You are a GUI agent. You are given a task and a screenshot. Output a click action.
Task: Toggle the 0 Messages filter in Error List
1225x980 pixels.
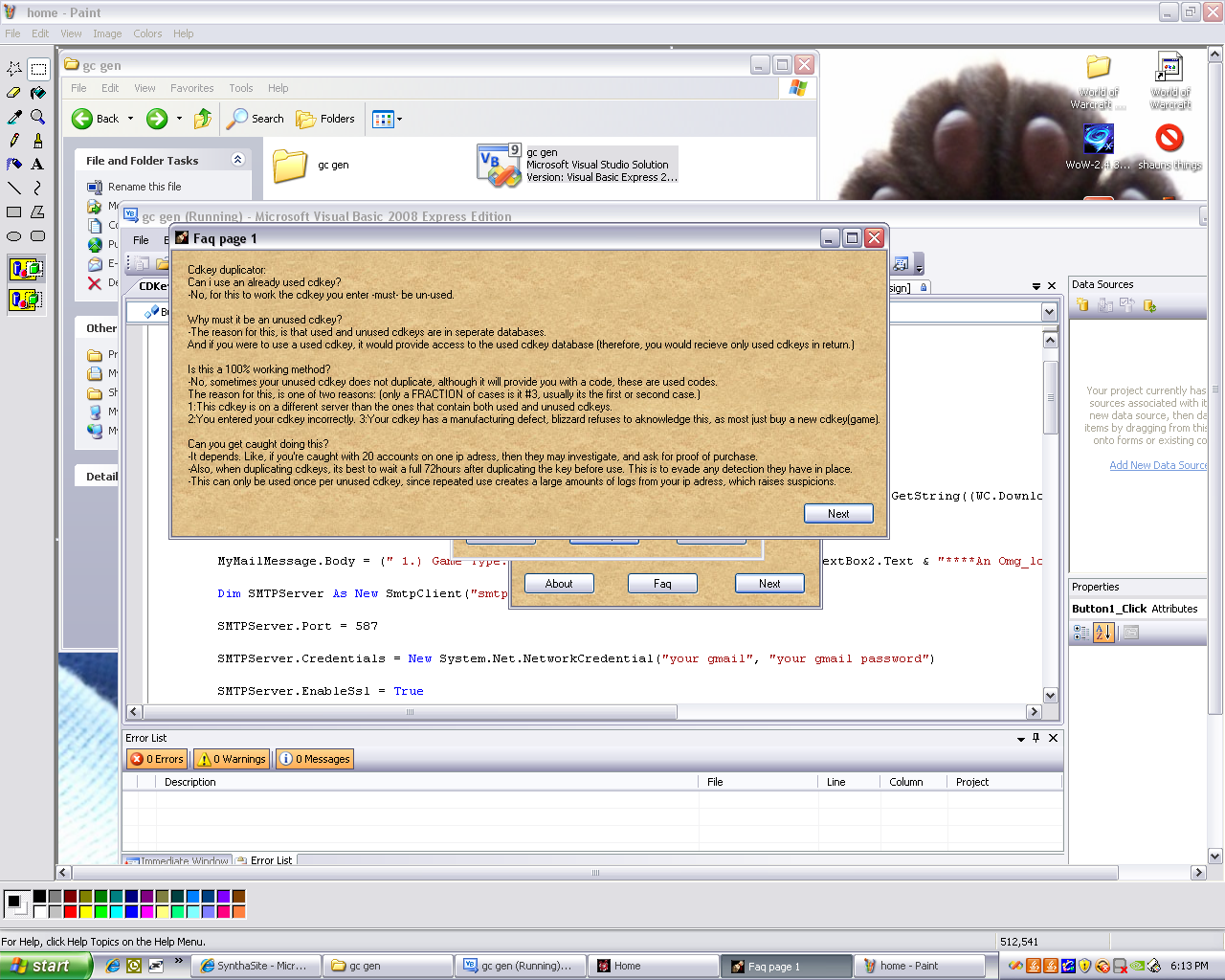pyautogui.click(x=315, y=759)
